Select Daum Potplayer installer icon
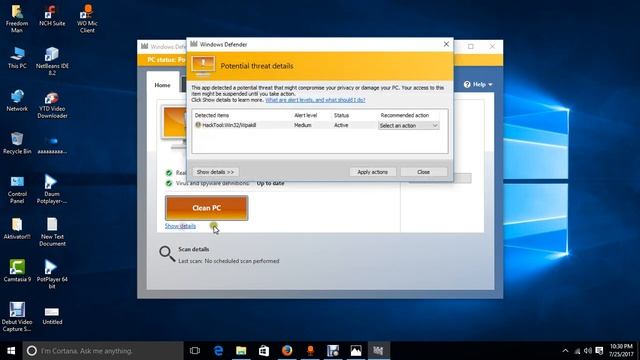640x360 pixels. 52,189
